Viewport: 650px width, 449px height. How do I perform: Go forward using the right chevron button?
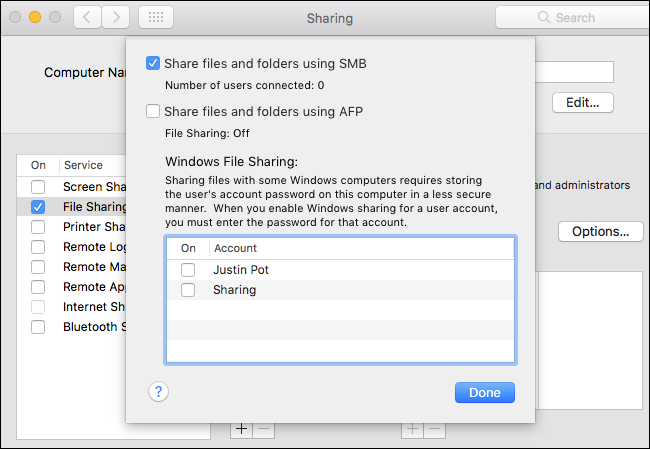click(x=116, y=17)
